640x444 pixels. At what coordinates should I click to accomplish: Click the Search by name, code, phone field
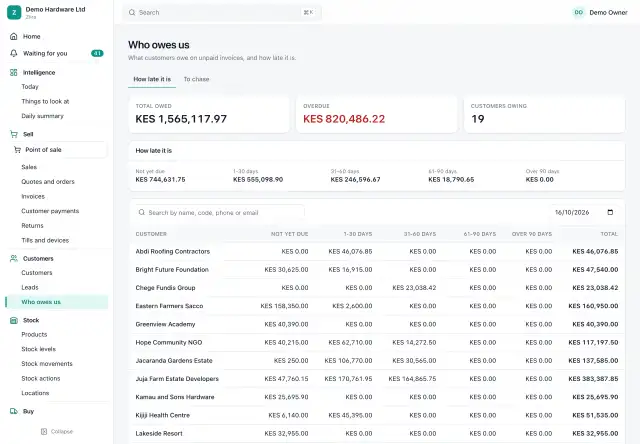click(220, 213)
